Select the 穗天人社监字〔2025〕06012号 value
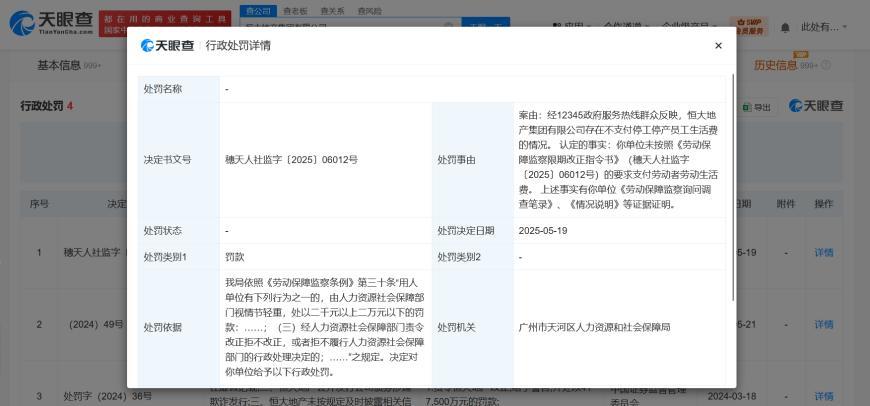The width and height of the screenshot is (870, 406). [x=291, y=160]
